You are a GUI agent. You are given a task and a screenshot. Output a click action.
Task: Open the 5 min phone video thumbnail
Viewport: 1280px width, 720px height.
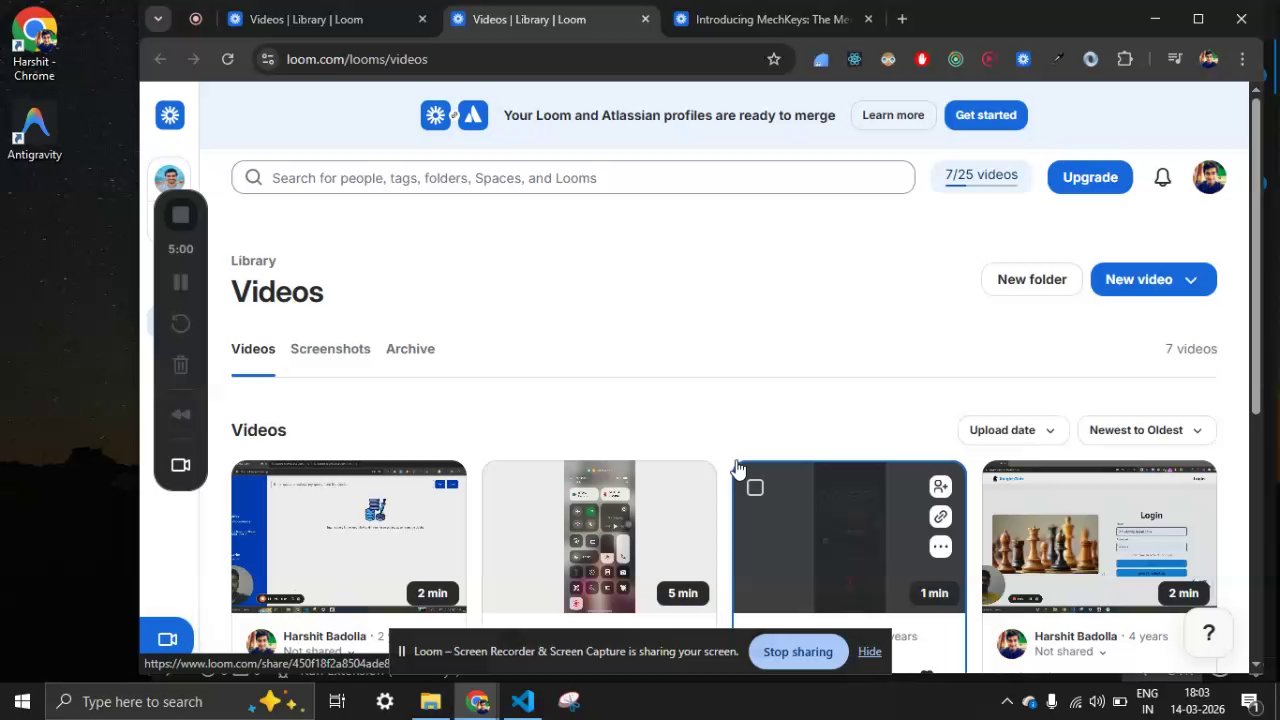[x=599, y=537]
